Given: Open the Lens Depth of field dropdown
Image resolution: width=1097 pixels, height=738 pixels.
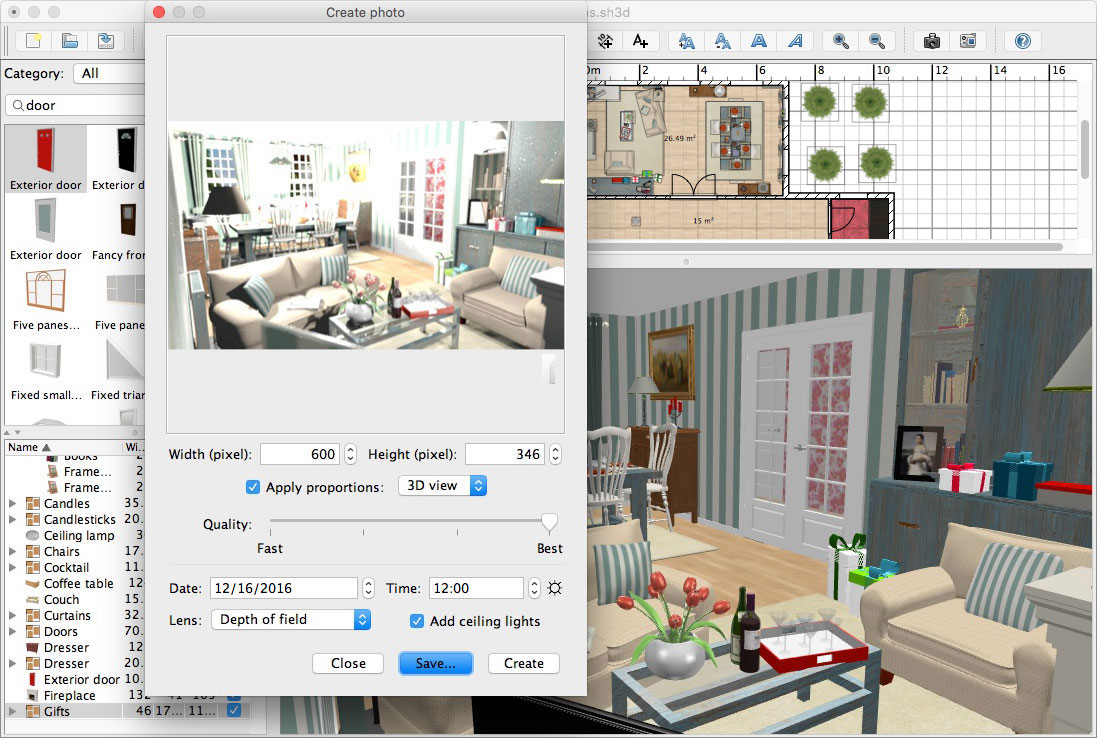Looking at the screenshot, I should 291,620.
